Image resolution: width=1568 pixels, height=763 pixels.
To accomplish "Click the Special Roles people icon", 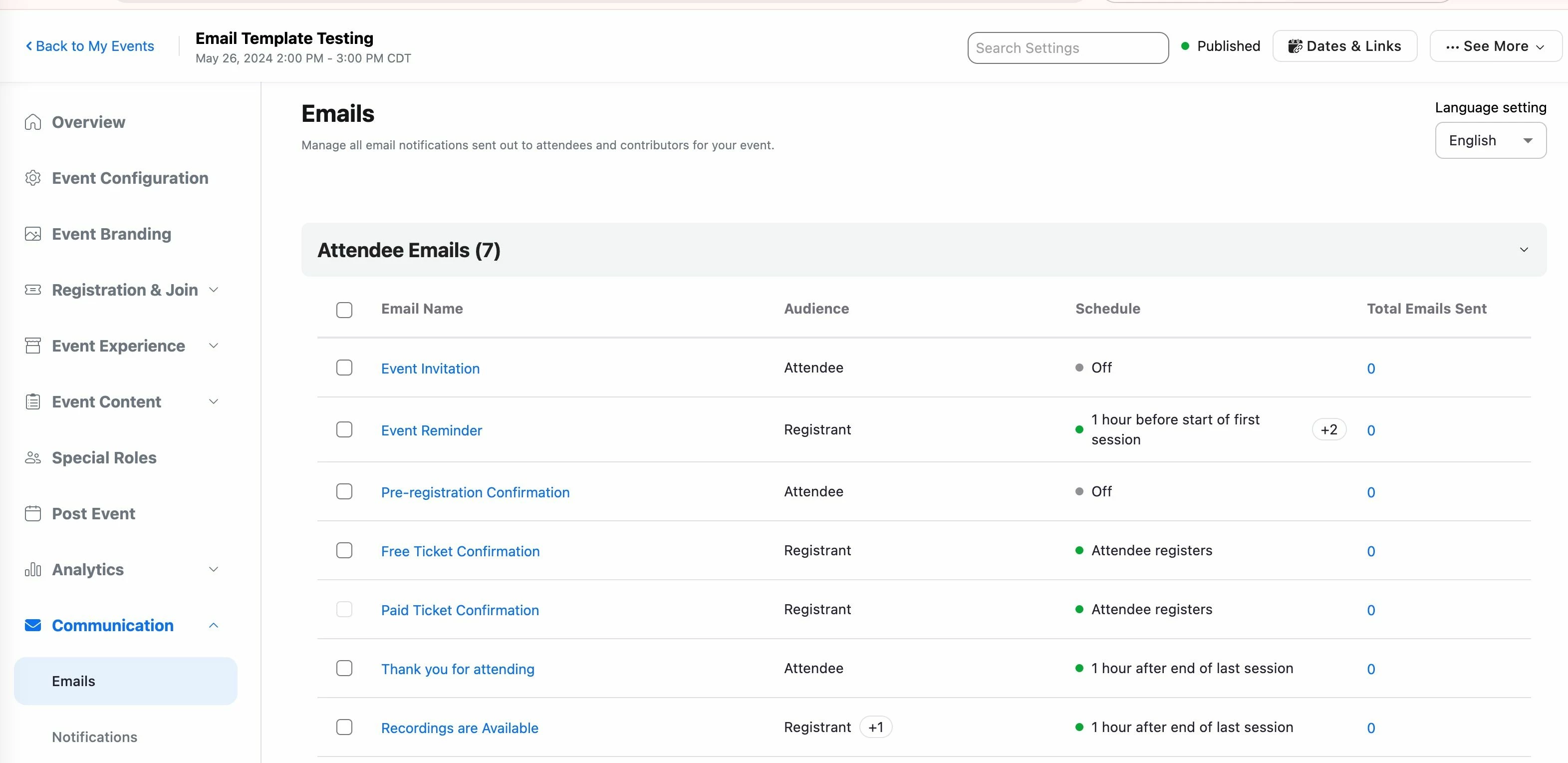I will click(x=33, y=458).
